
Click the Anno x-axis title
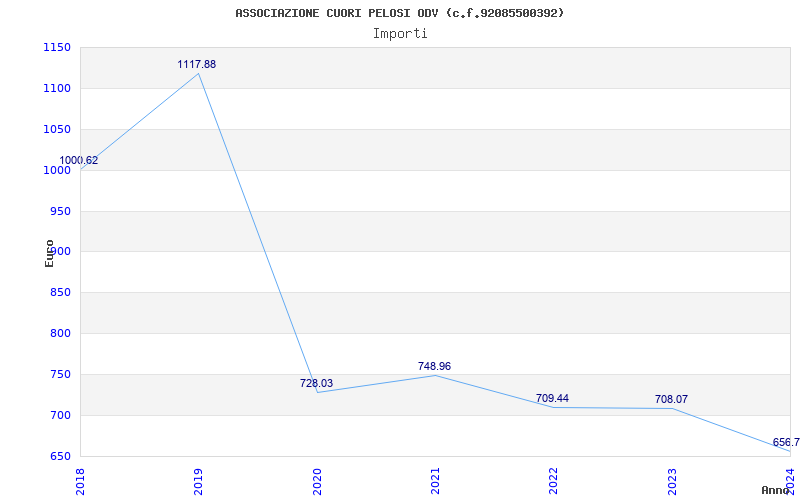click(776, 490)
